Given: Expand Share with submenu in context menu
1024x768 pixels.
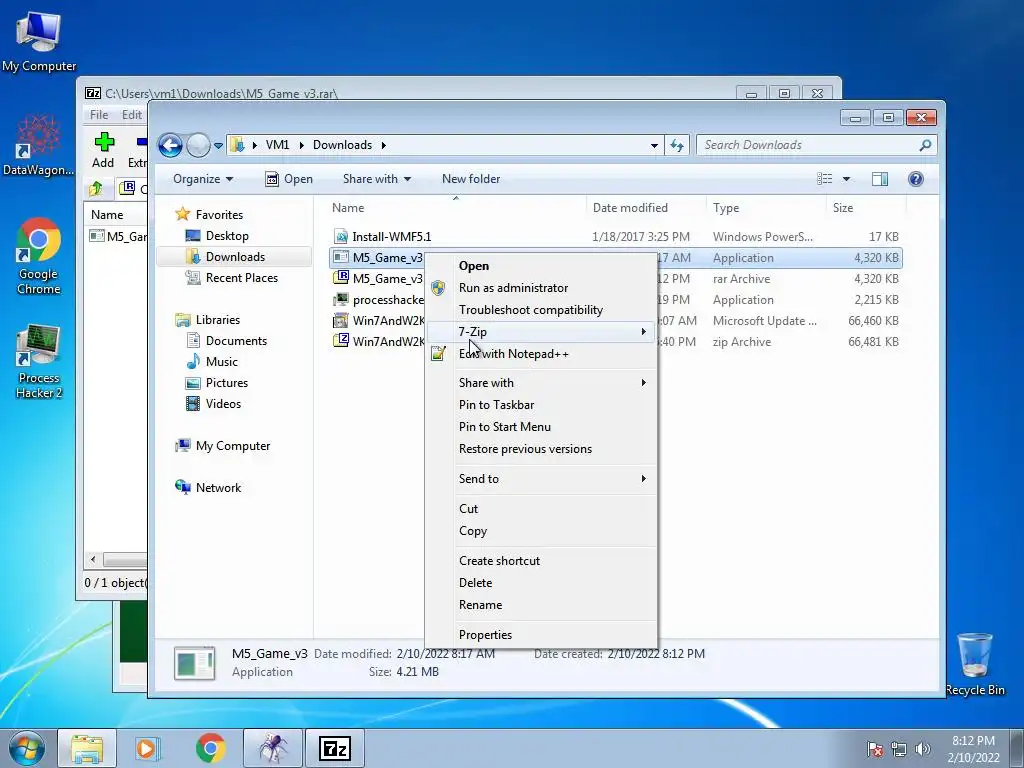Looking at the screenshot, I should [x=540, y=383].
